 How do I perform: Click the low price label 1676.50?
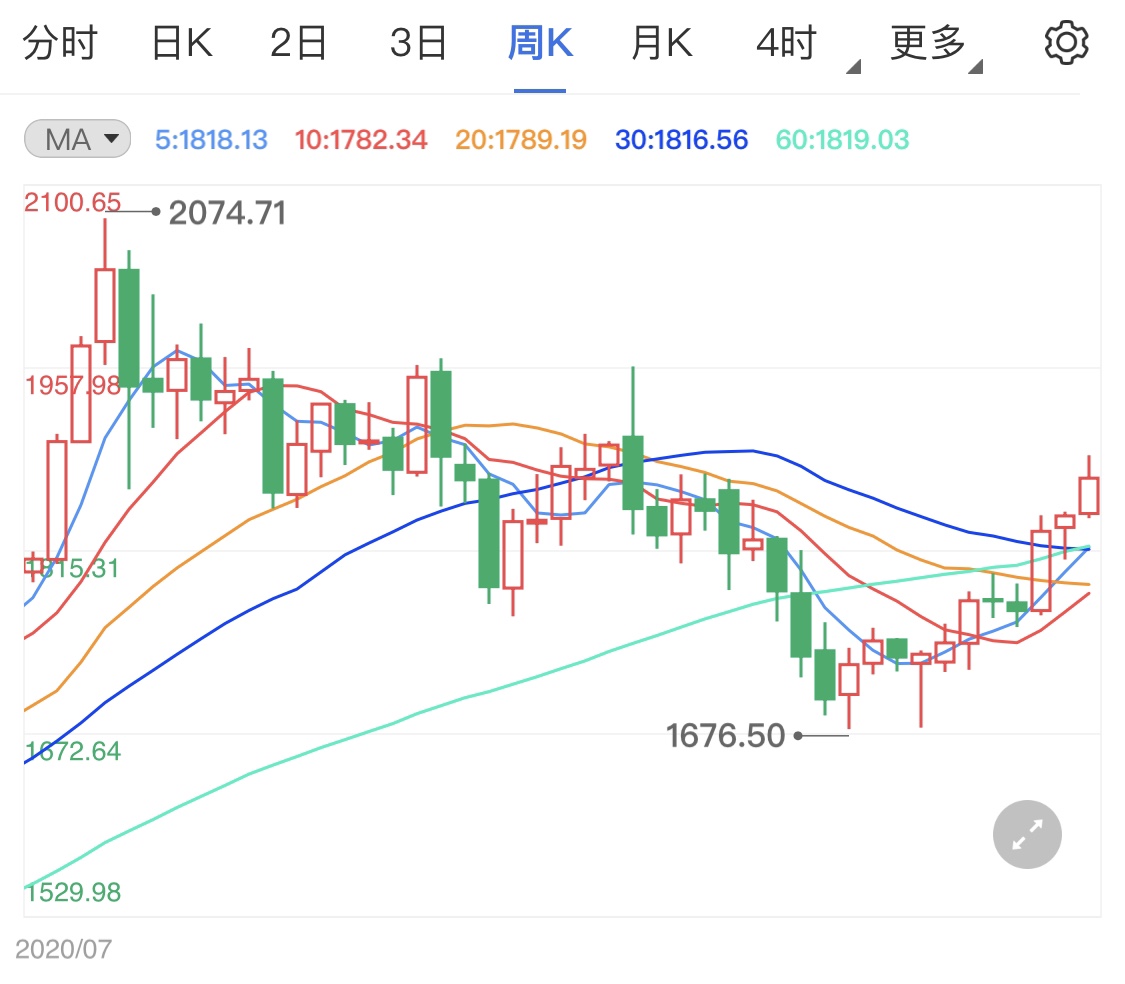[x=726, y=736]
